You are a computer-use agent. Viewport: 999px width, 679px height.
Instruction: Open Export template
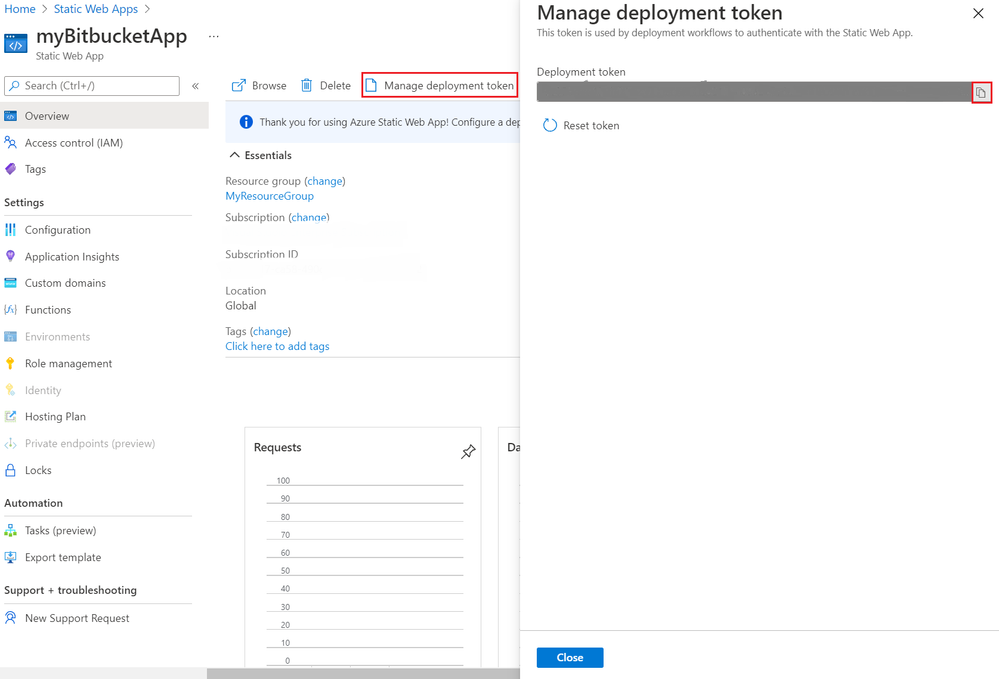62,557
